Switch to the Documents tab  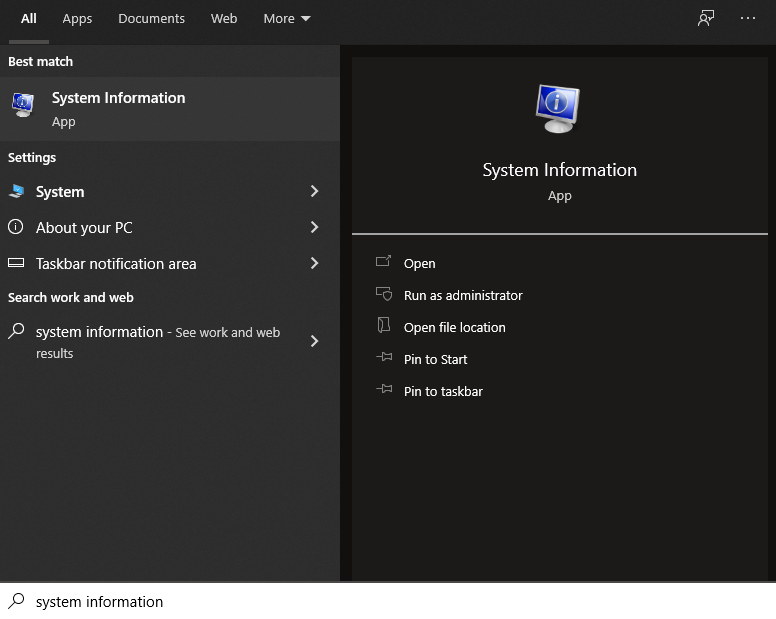coord(151,19)
